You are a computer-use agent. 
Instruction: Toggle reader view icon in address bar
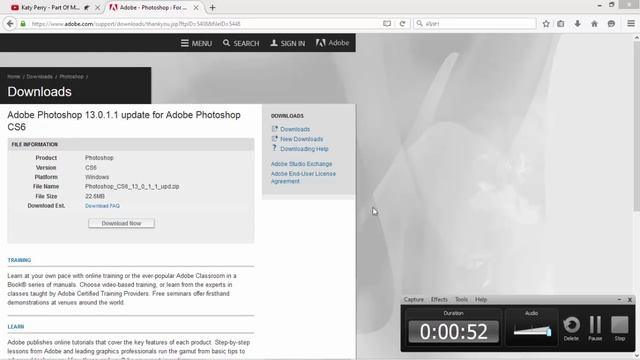tap(387, 24)
